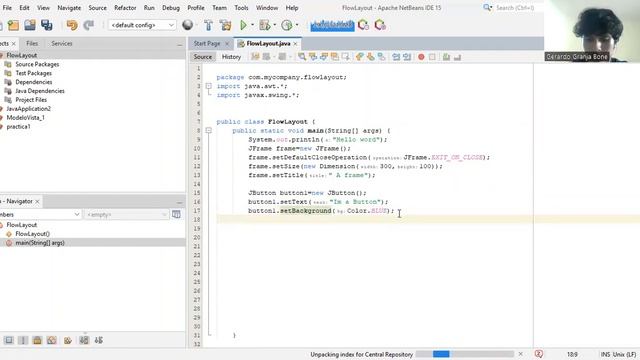Click the last main toolbar icon right of memory bar

pos(380,25)
